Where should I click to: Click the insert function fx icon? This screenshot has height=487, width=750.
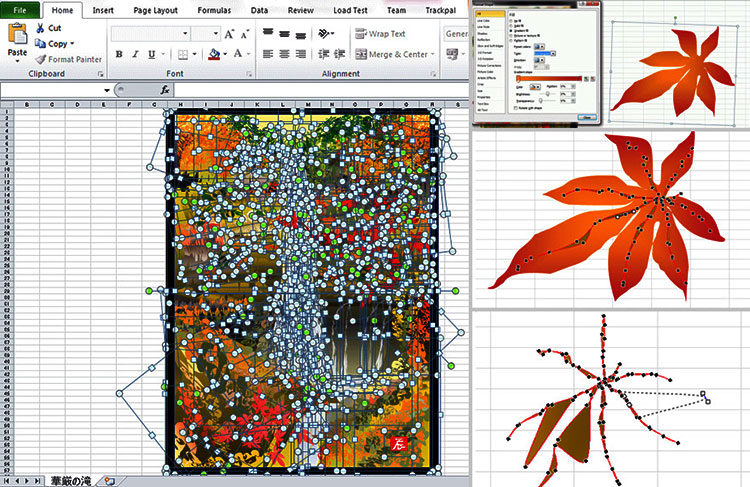(x=167, y=90)
